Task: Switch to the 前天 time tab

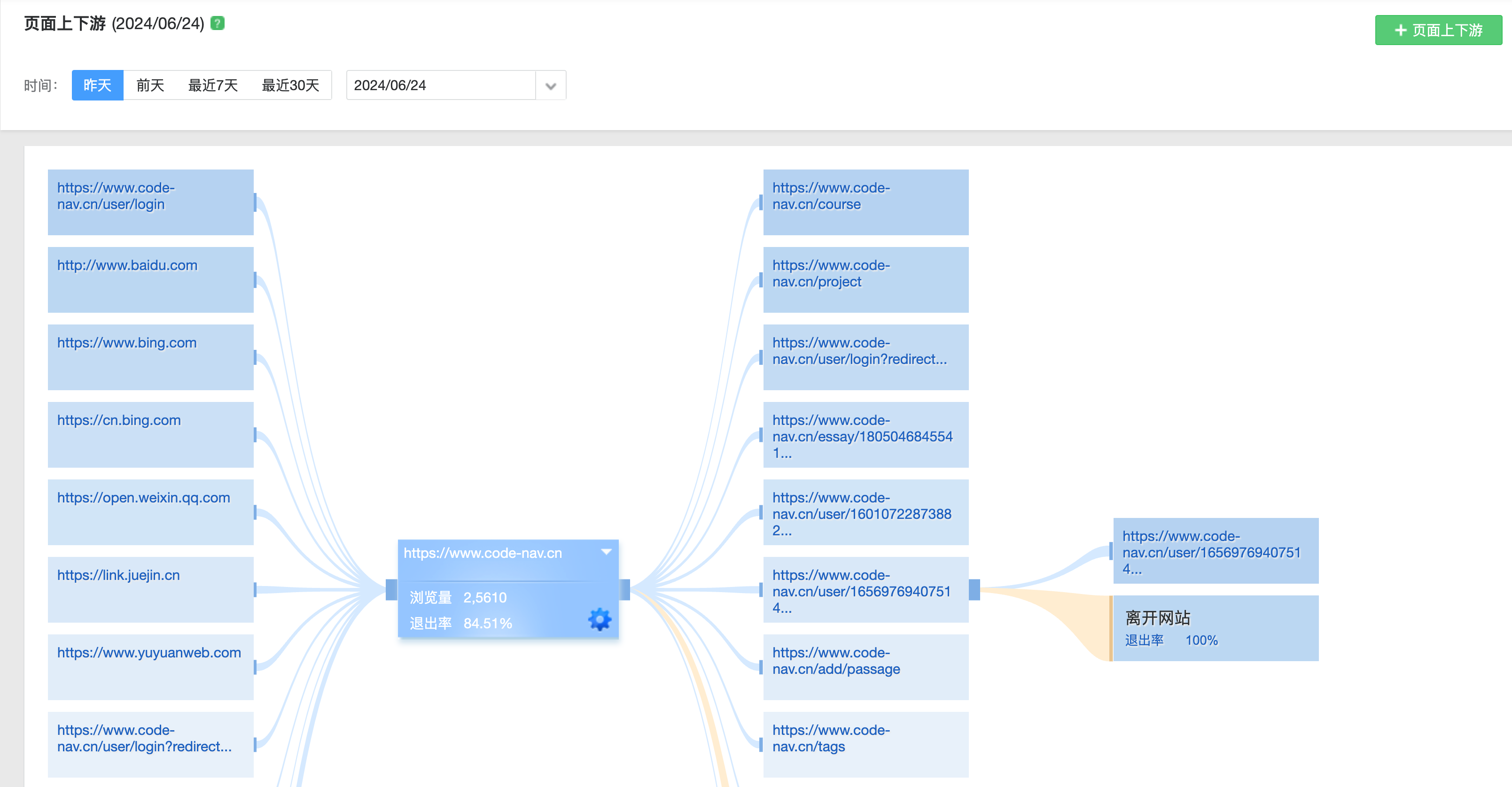Action: 150,85
